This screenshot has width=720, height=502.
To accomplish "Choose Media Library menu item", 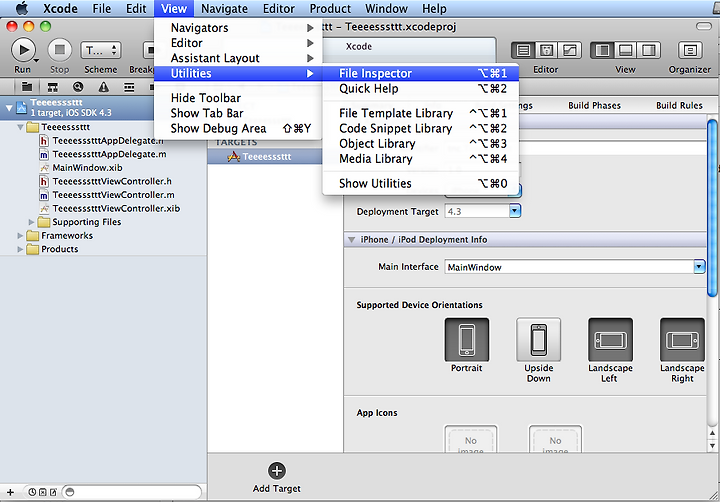I will coord(421,158).
